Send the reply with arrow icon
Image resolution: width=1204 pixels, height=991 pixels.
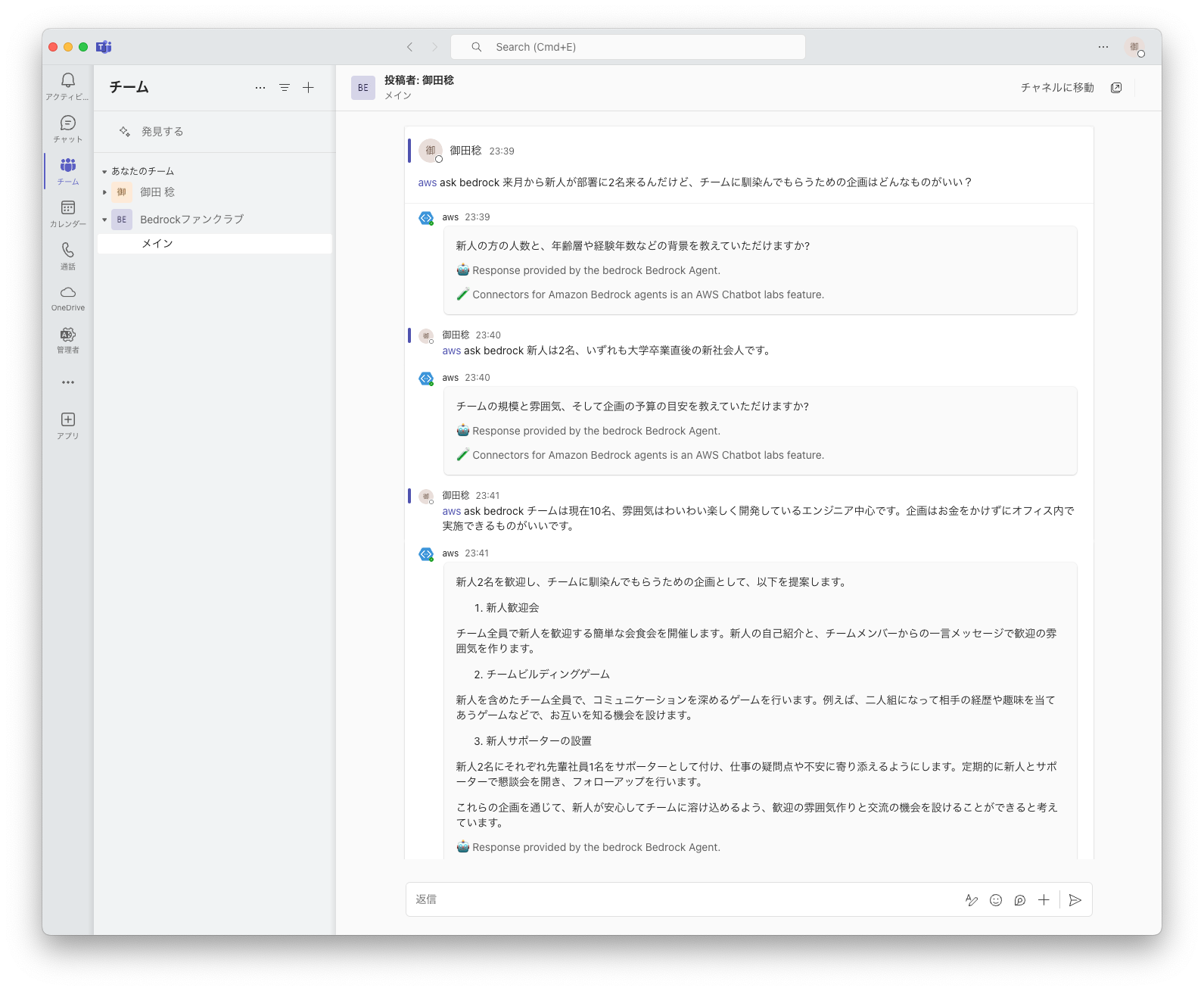(1075, 900)
